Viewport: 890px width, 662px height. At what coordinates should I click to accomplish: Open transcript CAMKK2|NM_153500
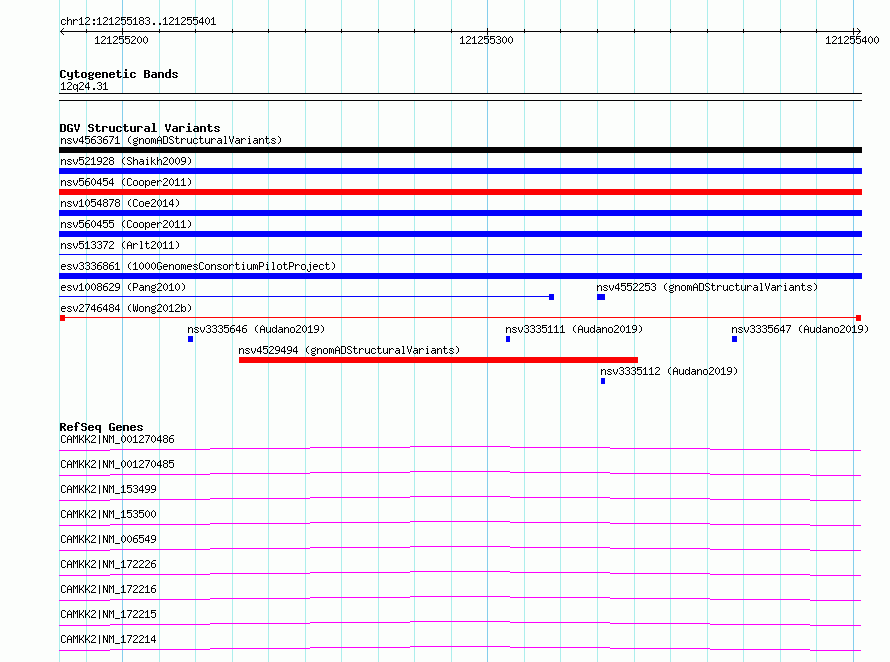point(108,514)
